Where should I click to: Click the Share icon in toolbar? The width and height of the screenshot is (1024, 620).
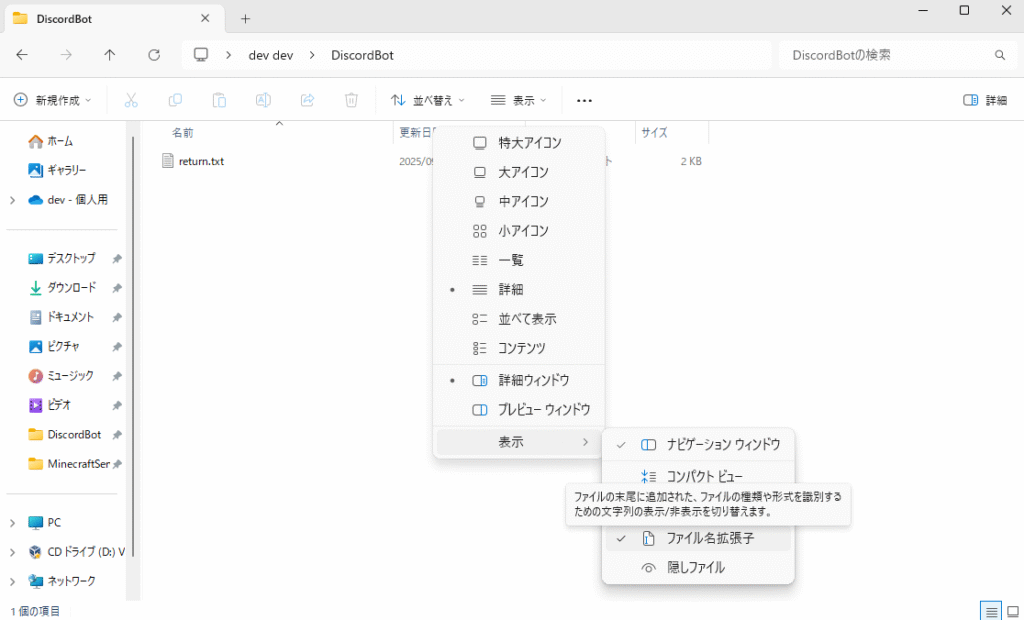coord(307,100)
